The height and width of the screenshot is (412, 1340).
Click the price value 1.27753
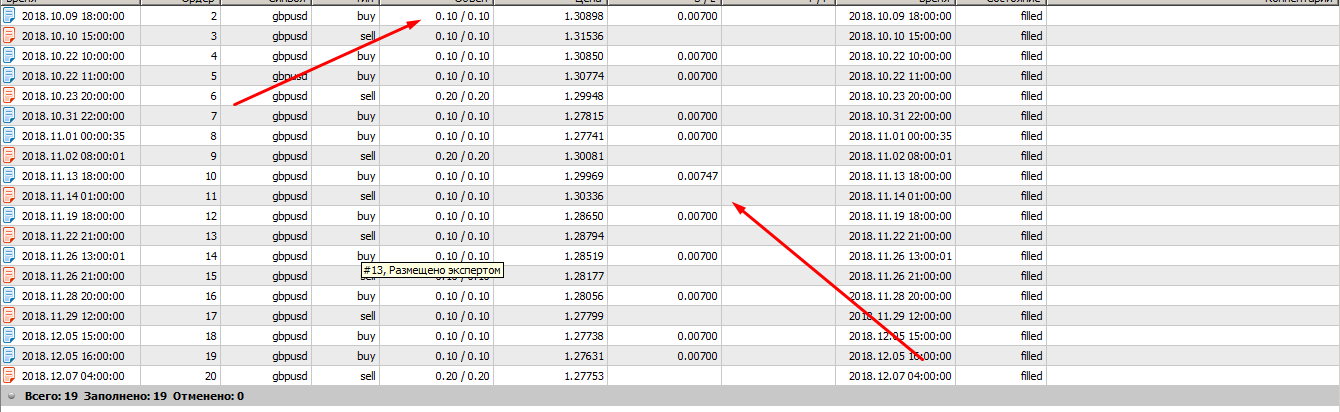pyautogui.click(x=585, y=376)
